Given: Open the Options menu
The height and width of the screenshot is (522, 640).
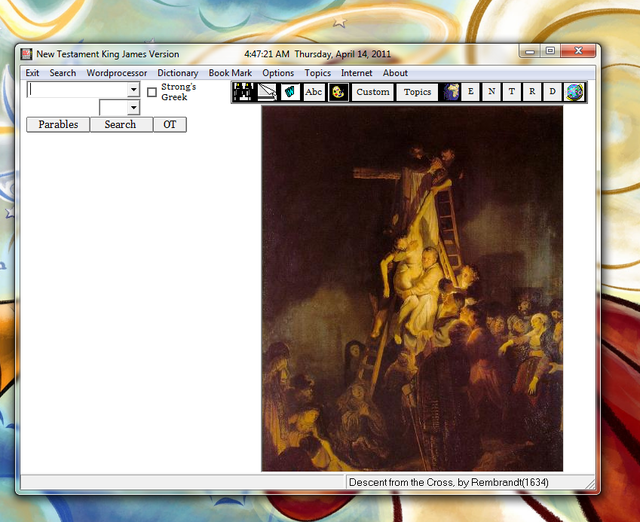Looking at the screenshot, I should 278,73.
